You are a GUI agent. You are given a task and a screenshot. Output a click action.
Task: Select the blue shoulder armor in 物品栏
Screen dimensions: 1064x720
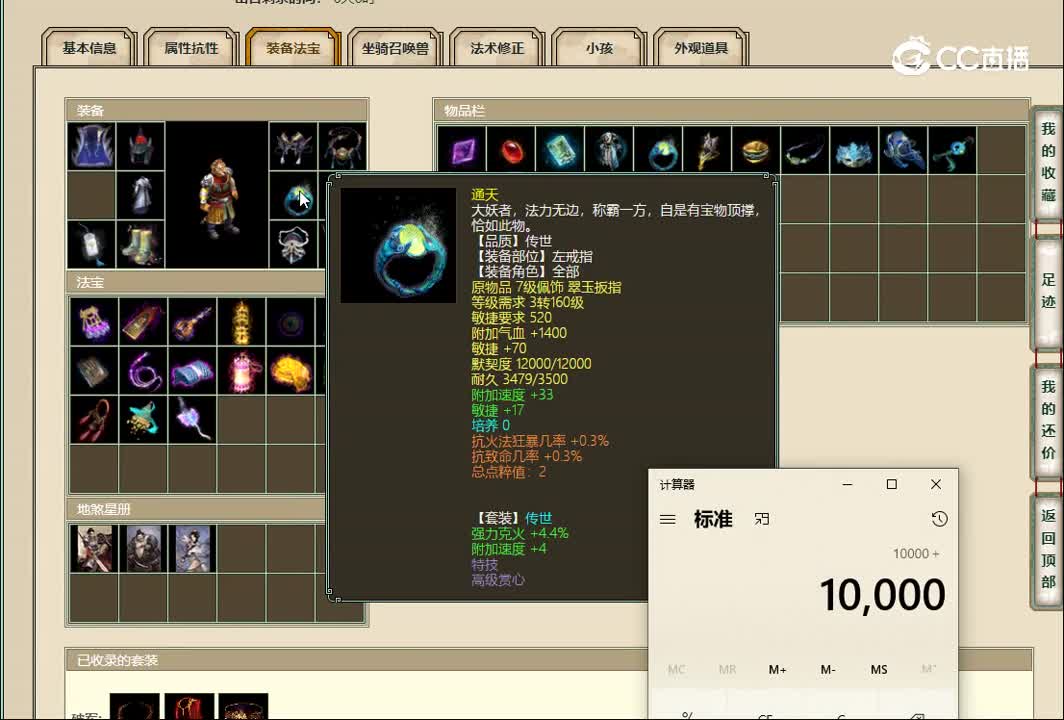903,150
